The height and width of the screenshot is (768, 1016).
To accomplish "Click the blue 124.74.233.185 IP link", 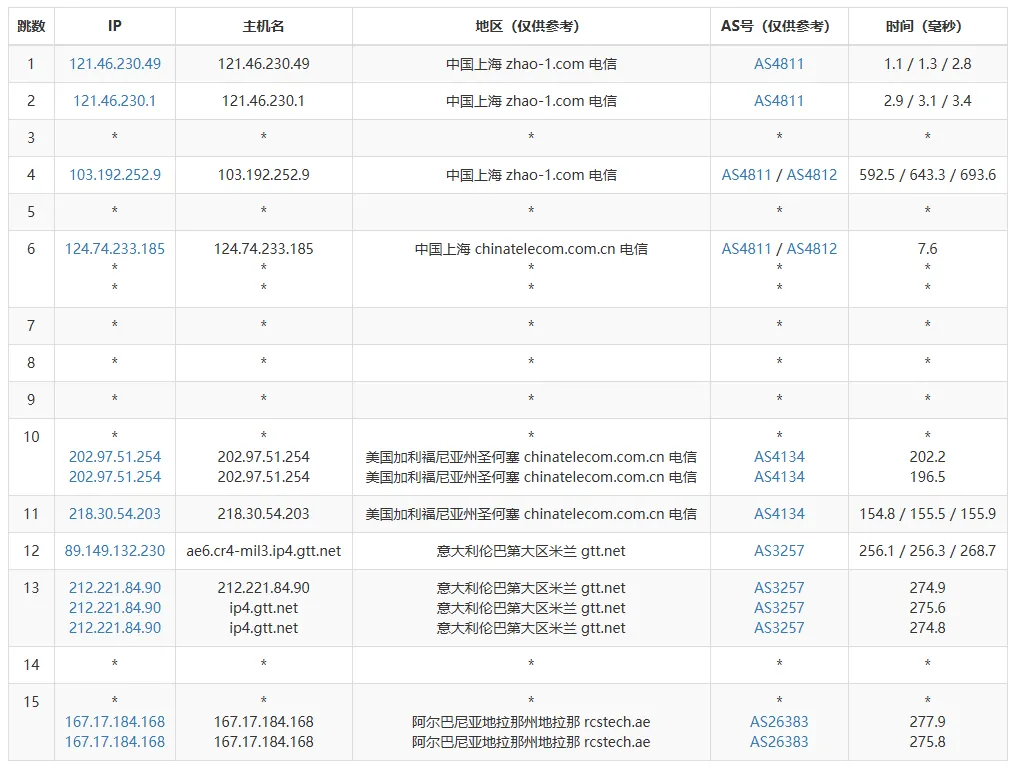I will (115, 249).
